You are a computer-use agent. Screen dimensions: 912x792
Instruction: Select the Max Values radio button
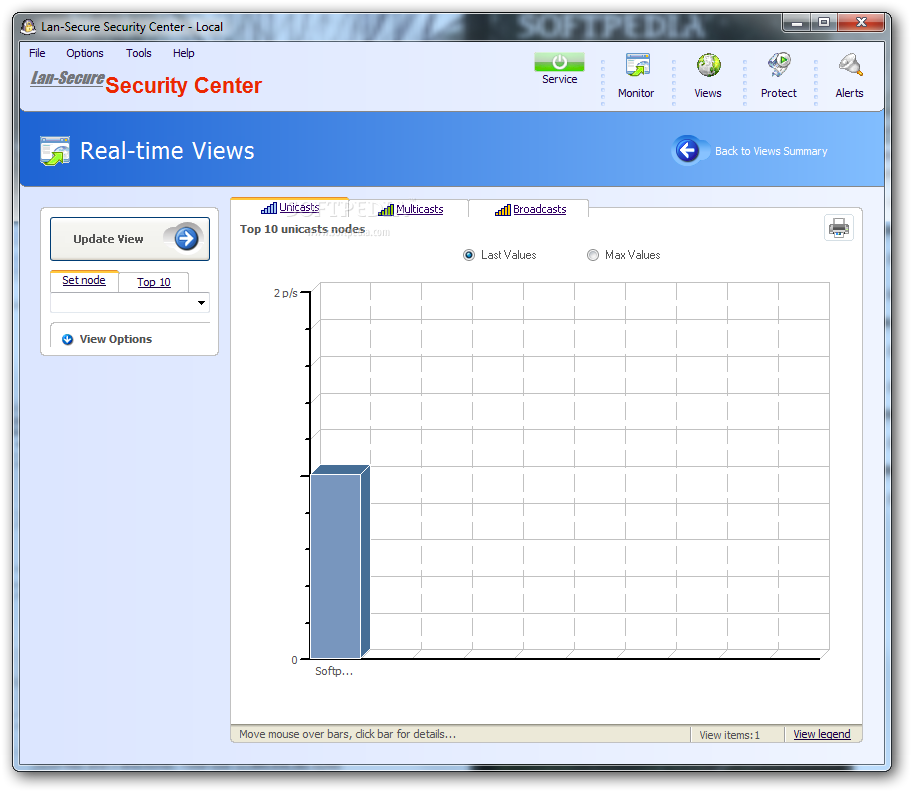593,255
